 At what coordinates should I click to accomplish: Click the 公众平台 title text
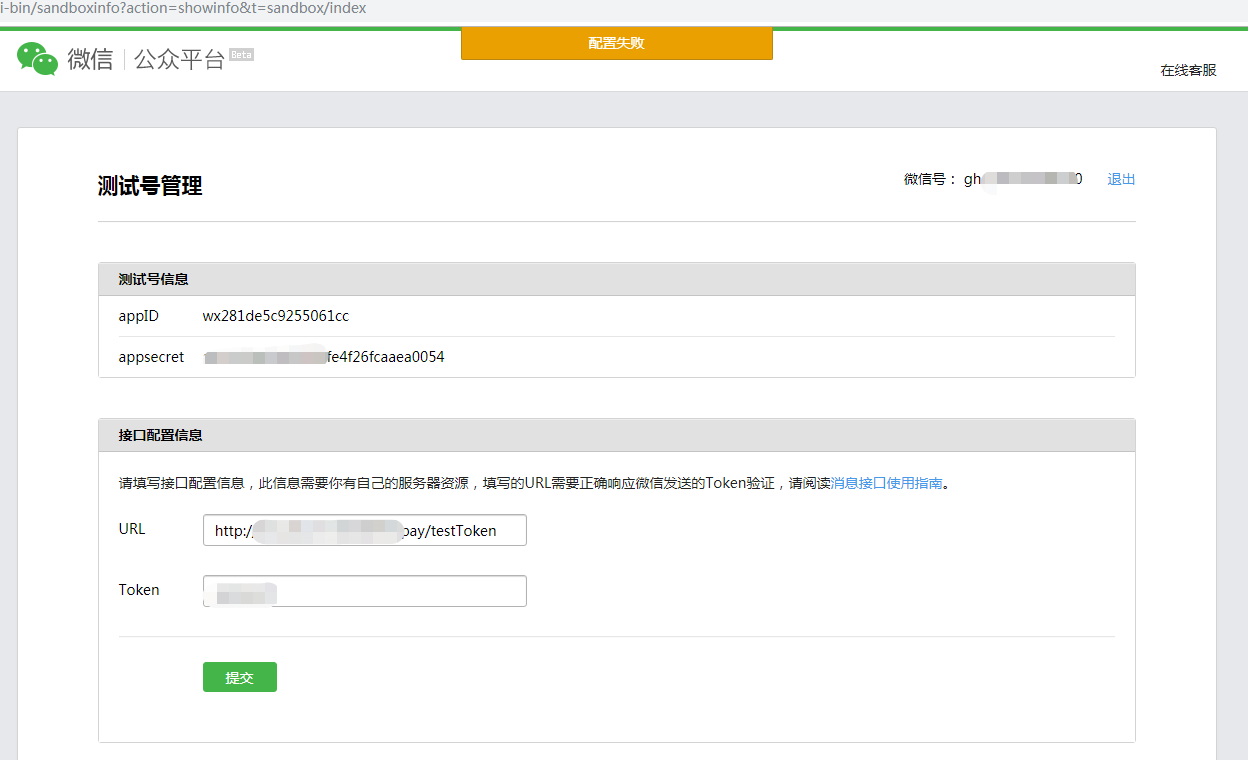click(179, 60)
